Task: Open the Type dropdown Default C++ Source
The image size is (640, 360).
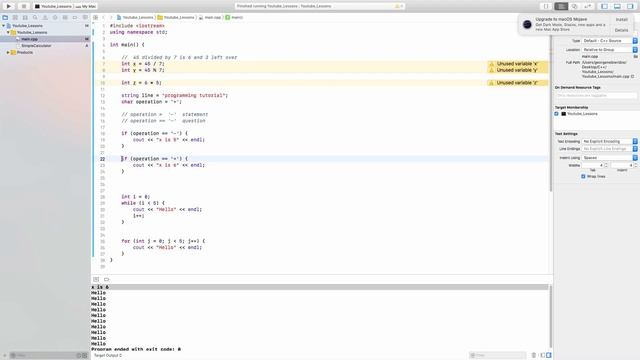Action: click(609, 41)
